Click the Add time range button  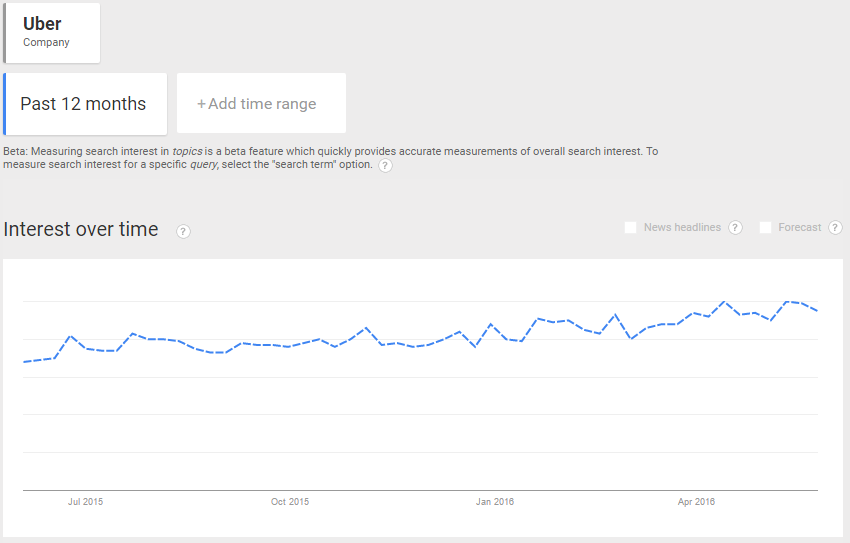tap(261, 103)
